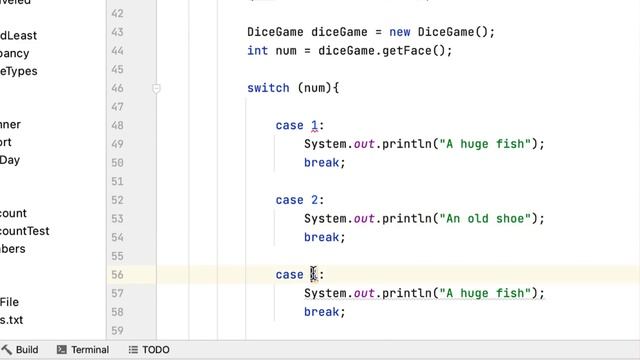Viewport: 640px width, 360px height.
Task: Click 'case 2:' on line 52
Action: (x=300, y=200)
